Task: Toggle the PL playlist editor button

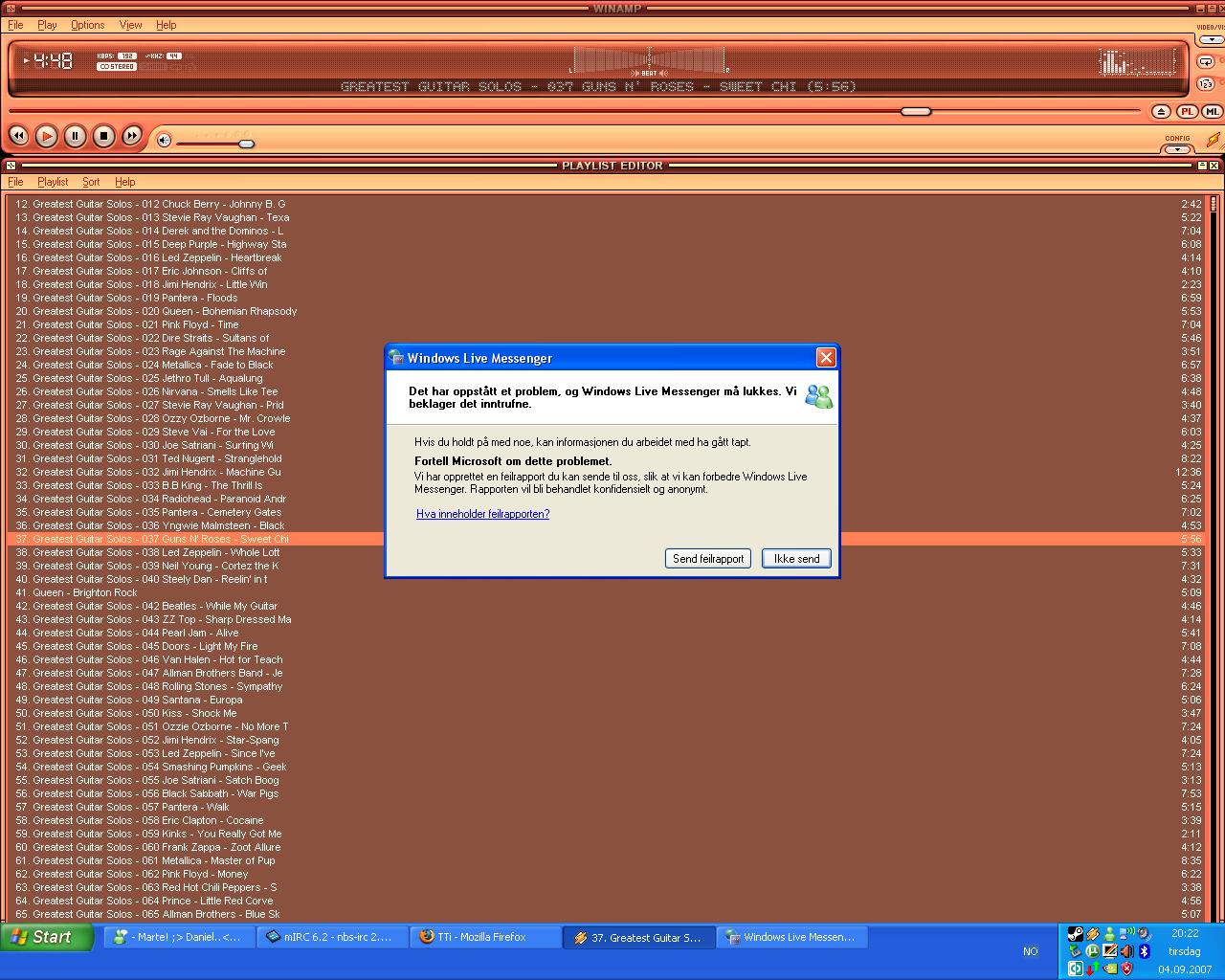Action: coord(1187,112)
